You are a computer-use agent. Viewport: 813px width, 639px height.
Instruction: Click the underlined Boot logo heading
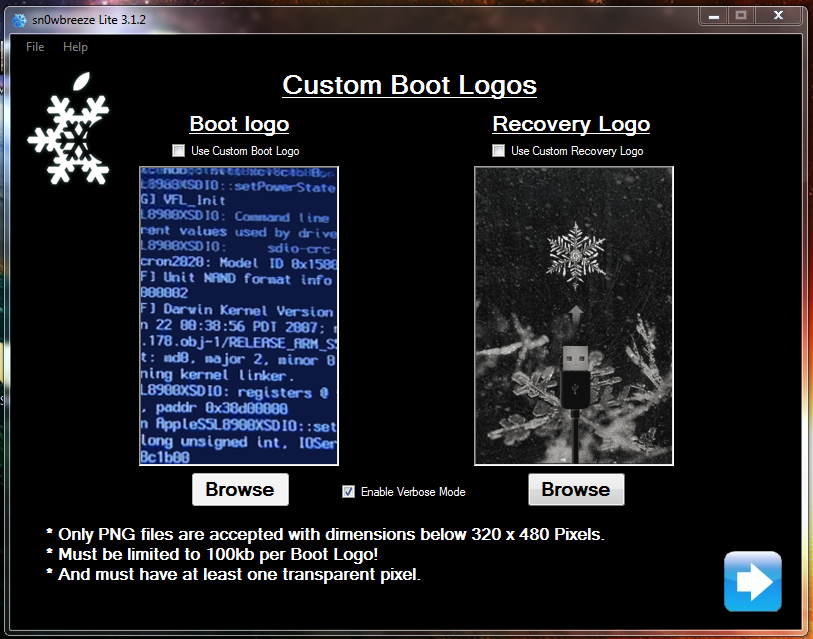[x=239, y=124]
